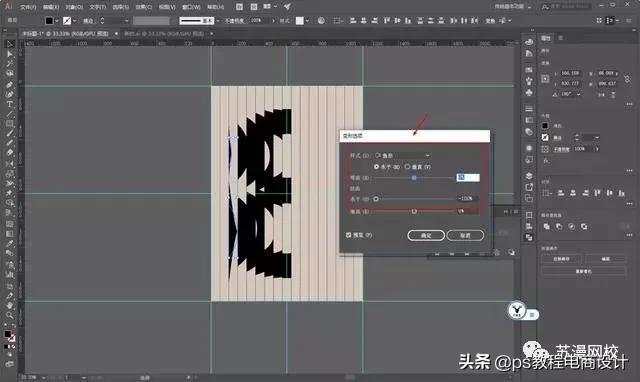640x382 pixels.
Task: Select the Eraser tool
Action: point(10,153)
